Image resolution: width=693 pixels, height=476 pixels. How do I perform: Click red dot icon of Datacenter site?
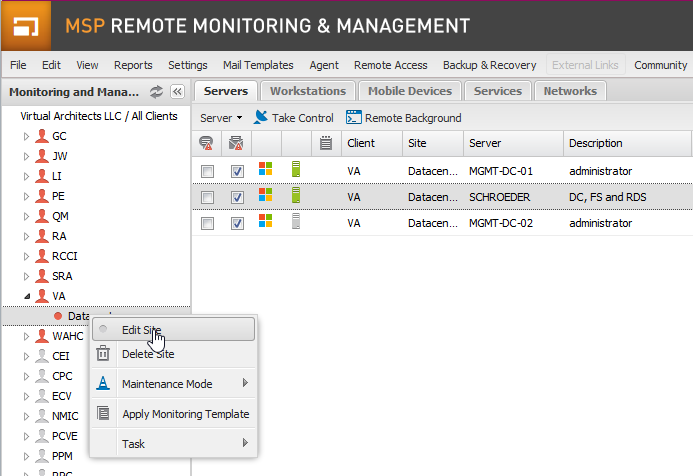[x=58, y=316]
